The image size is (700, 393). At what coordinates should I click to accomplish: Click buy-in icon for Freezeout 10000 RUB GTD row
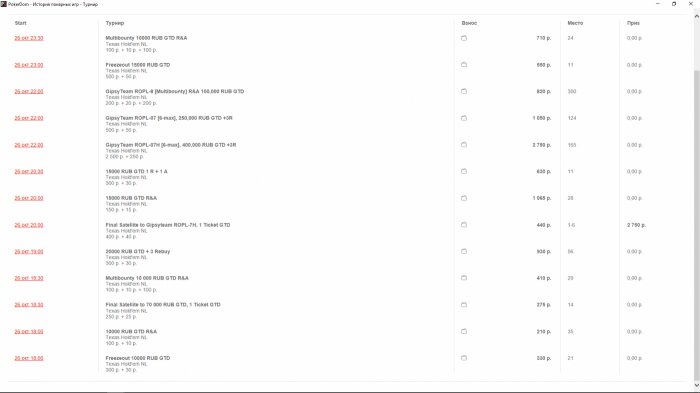[464, 358]
